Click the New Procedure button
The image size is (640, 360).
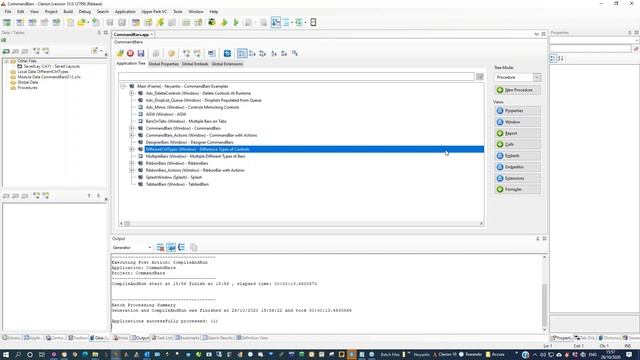coord(518,90)
